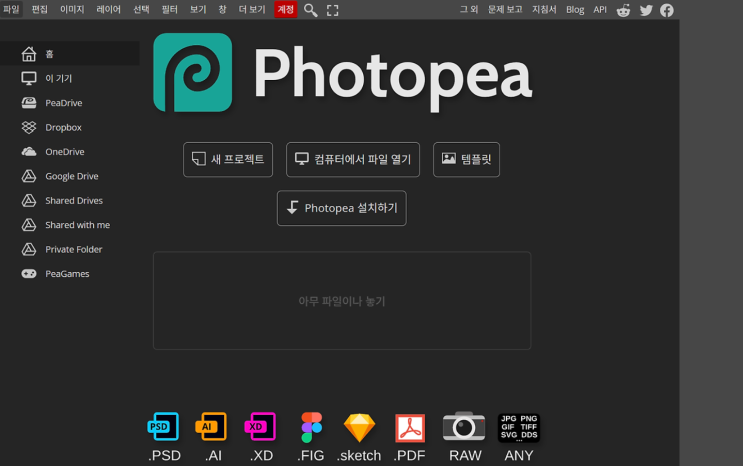Select the Dropbox sidebar label
The width and height of the screenshot is (743, 466).
pyautogui.click(x=63, y=127)
